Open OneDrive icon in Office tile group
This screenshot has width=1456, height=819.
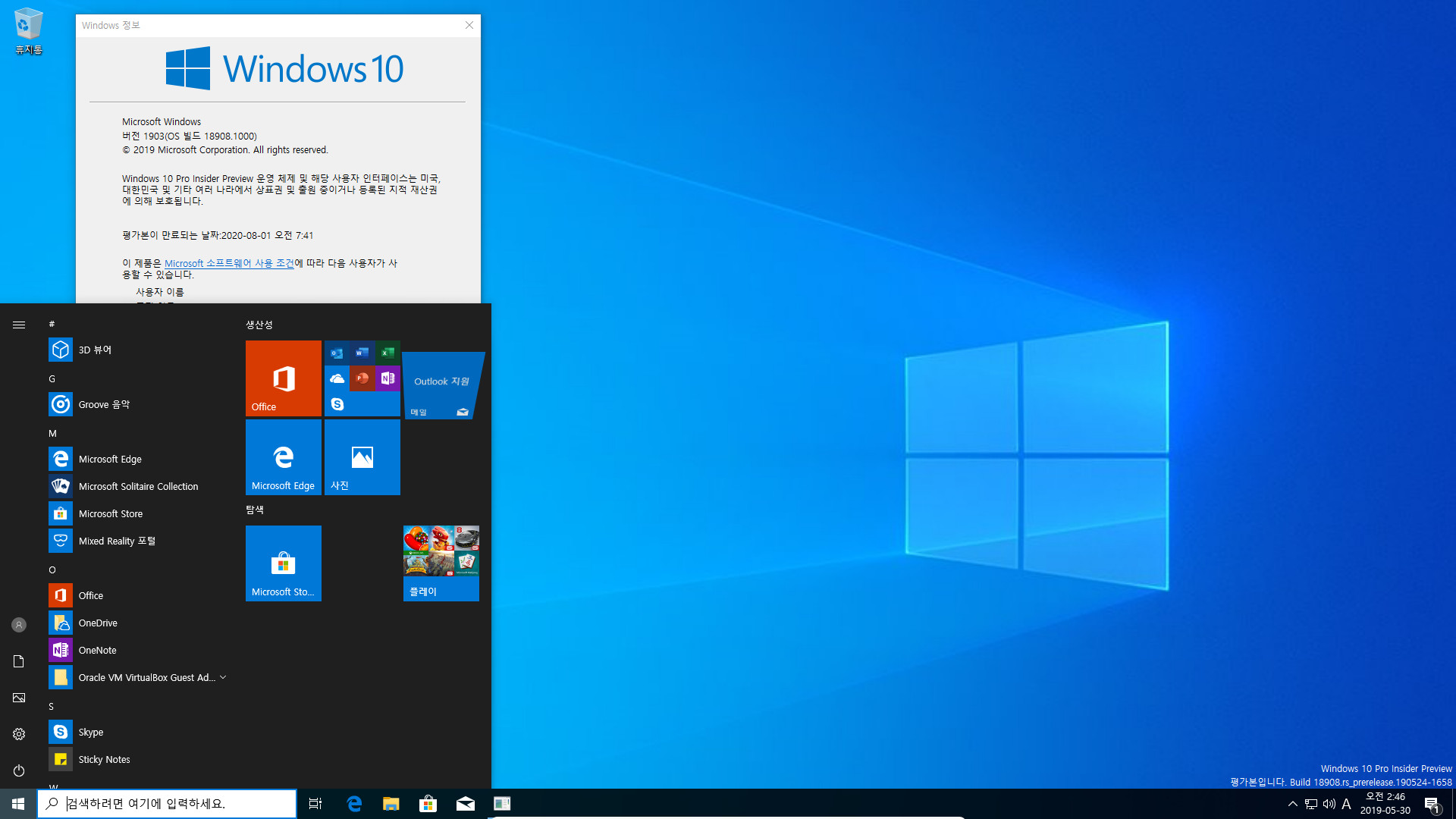[x=337, y=378]
